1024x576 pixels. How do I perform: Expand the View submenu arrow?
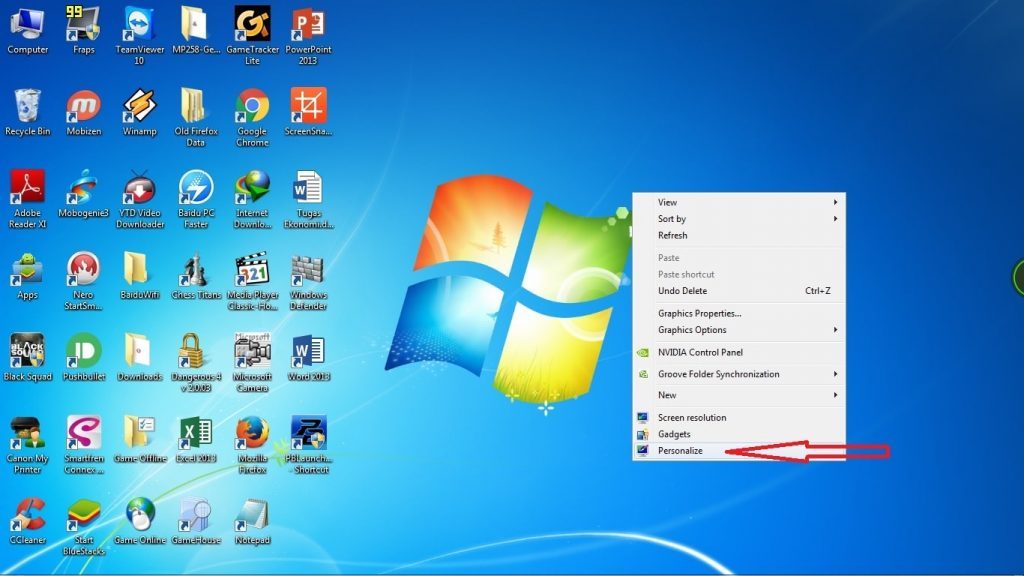pyautogui.click(x=835, y=202)
